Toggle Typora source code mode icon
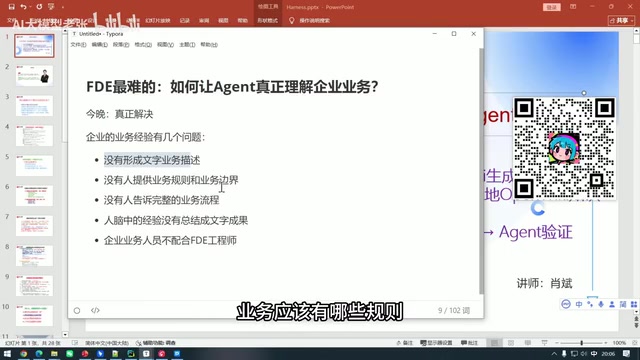Image resolution: width=640 pixels, height=360 pixels. (x=95, y=310)
